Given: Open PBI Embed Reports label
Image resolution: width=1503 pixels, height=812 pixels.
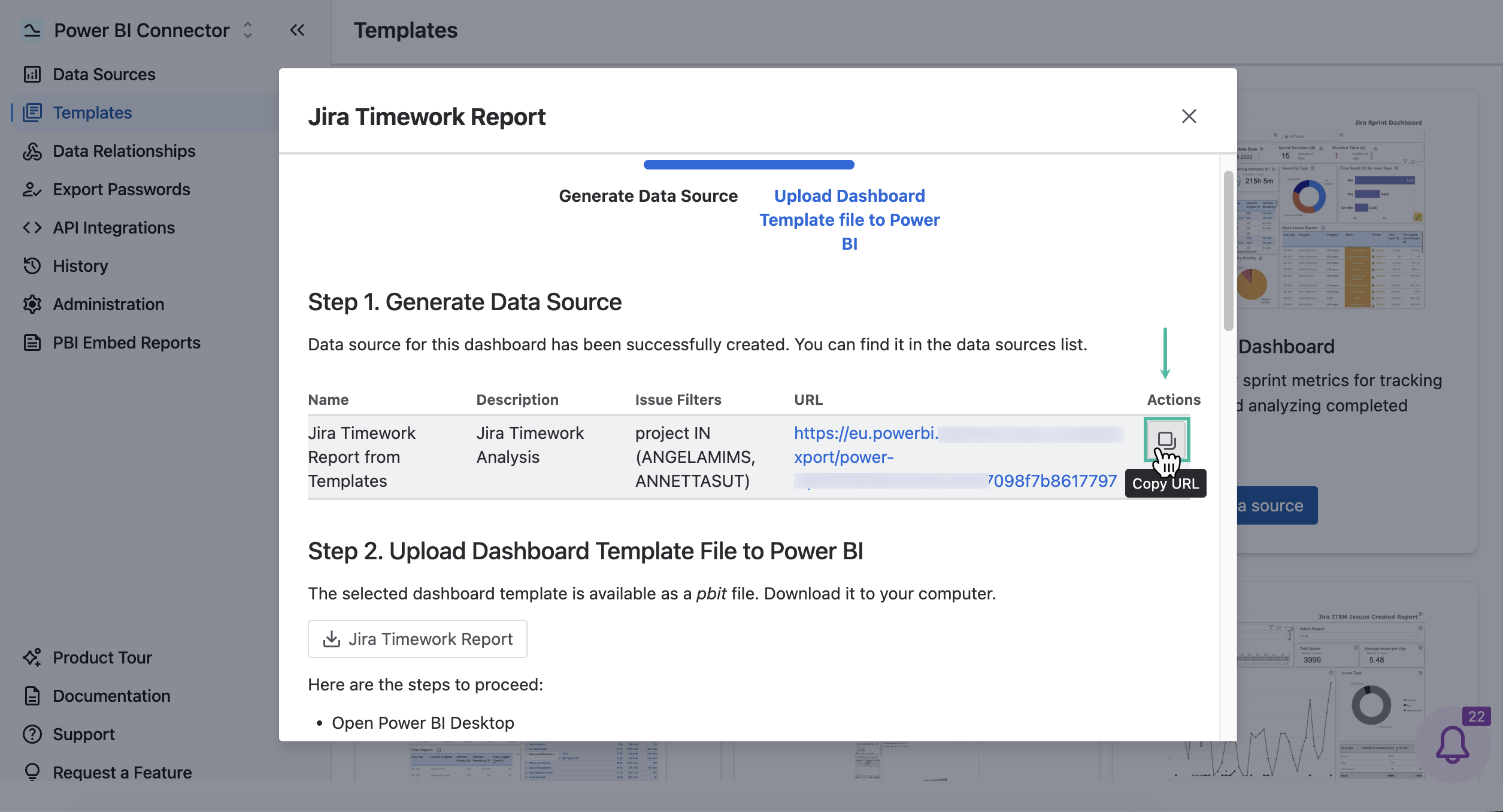Looking at the screenshot, I should point(126,343).
